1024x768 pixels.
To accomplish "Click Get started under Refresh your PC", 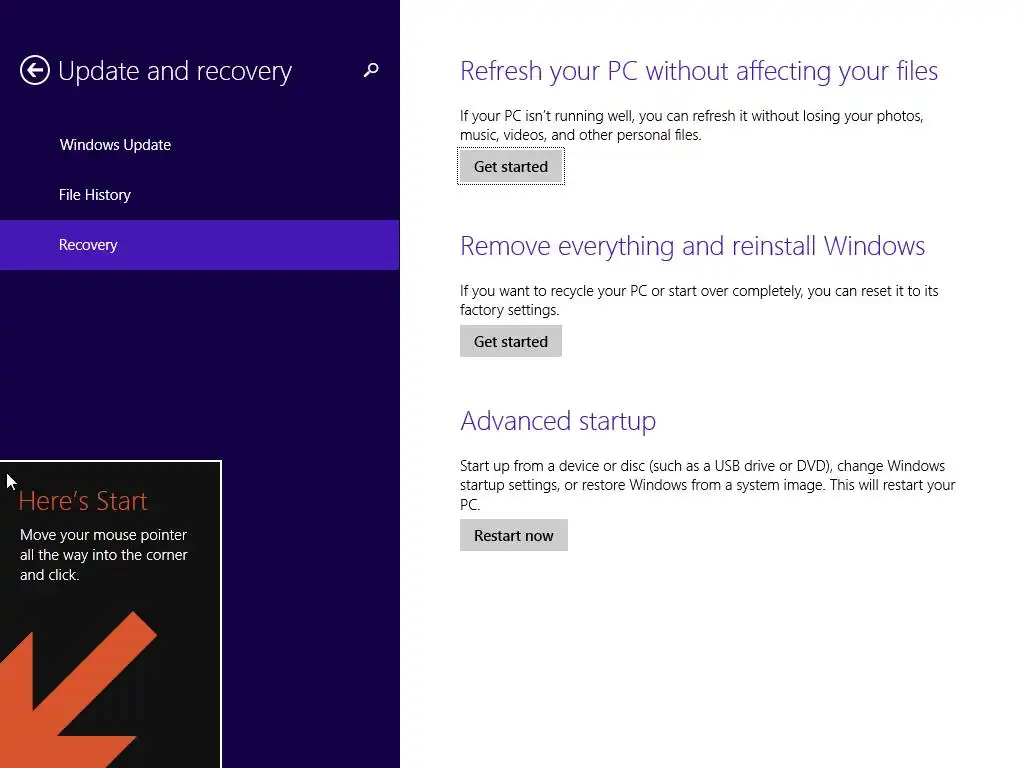I will coord(511,167).
